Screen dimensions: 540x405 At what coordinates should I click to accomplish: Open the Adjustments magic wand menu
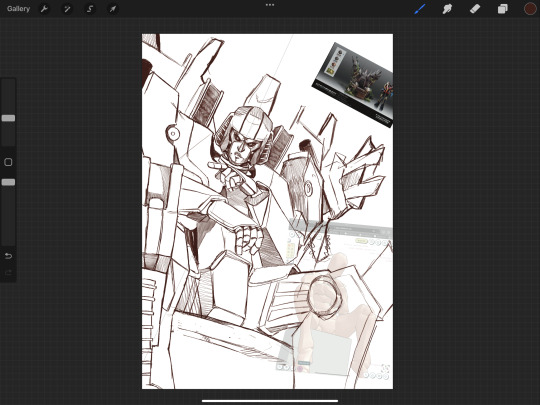click(67, 9)
